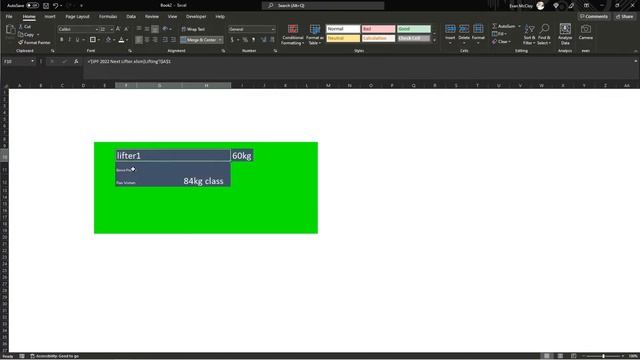Screen dimensions: 640x360
Task: Click in the Search box
Action: pos(323,6)
